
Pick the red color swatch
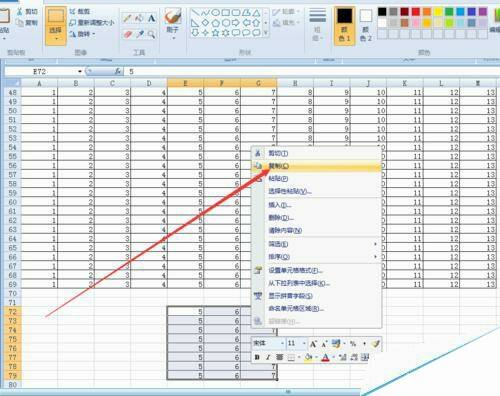coord(416,12)
